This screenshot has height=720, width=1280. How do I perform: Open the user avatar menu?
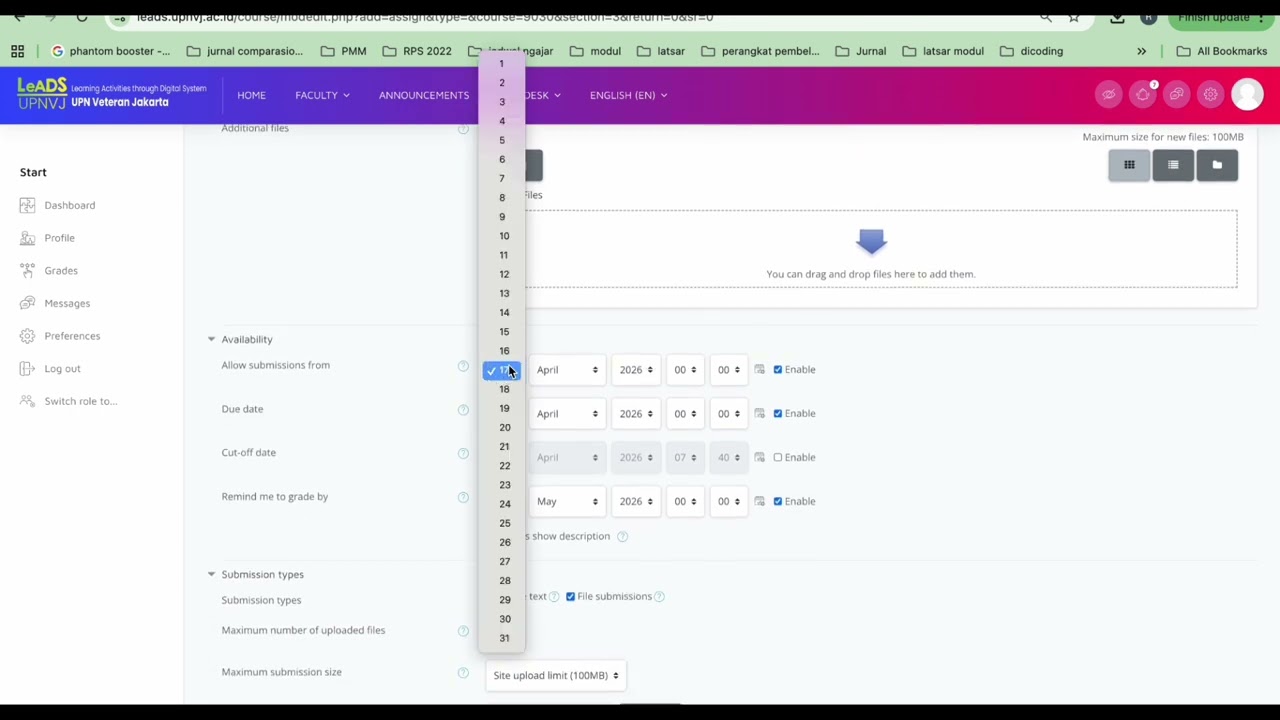pyautogui.click(x=1247, y=95)
